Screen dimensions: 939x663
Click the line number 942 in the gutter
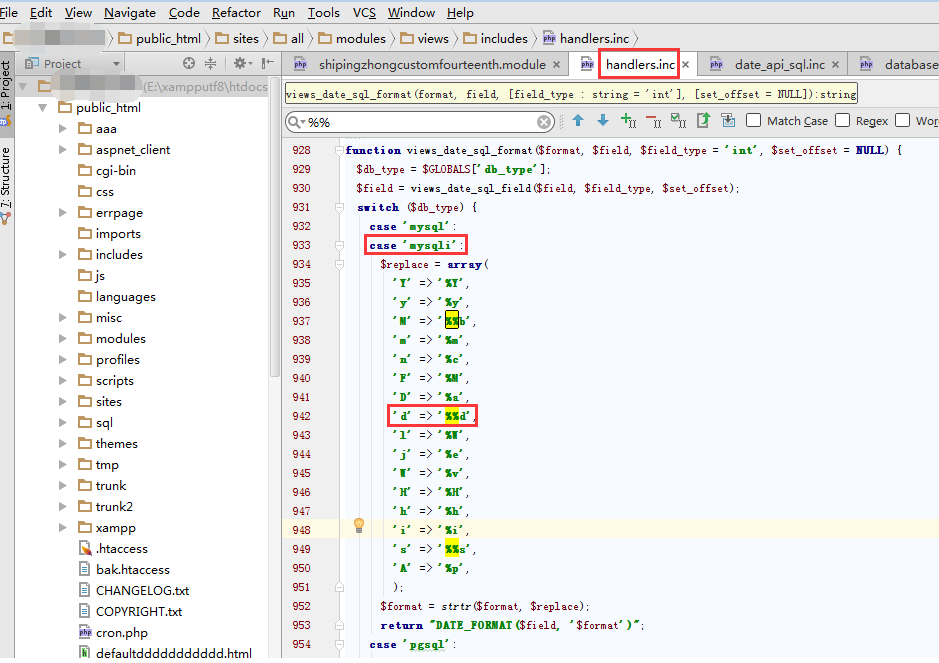coord(301,416)
